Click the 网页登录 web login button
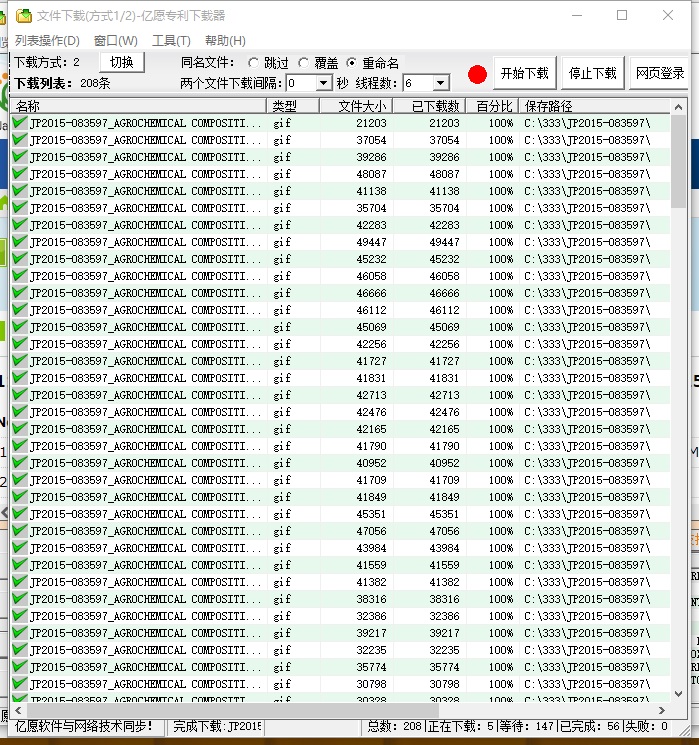Image resolution: width=699 pixels, height=745 pixels. tap(660, 73)
